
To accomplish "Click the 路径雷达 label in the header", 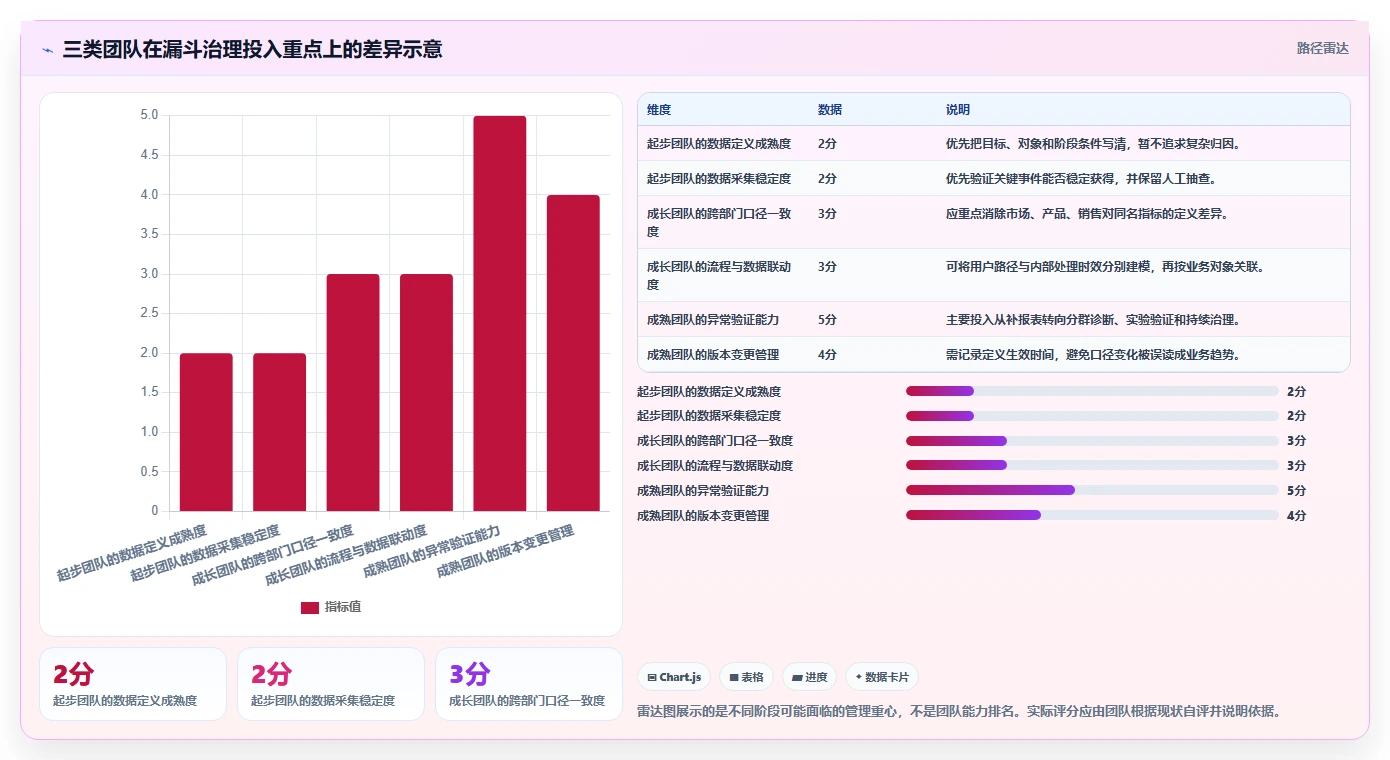I will tap(1323, 48).
